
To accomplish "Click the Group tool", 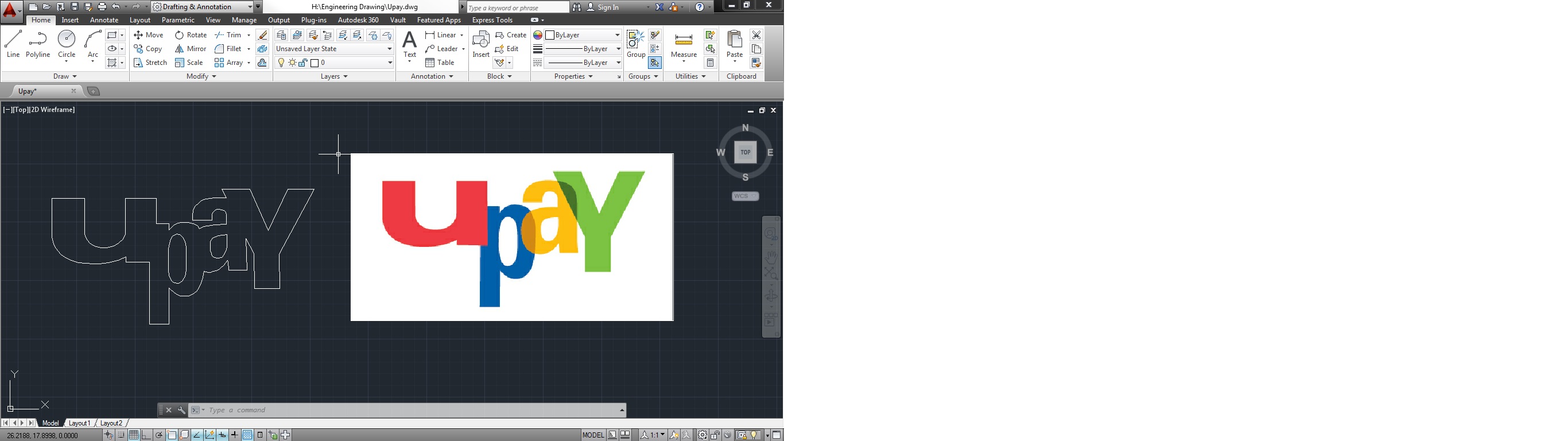I will (636, 44).
